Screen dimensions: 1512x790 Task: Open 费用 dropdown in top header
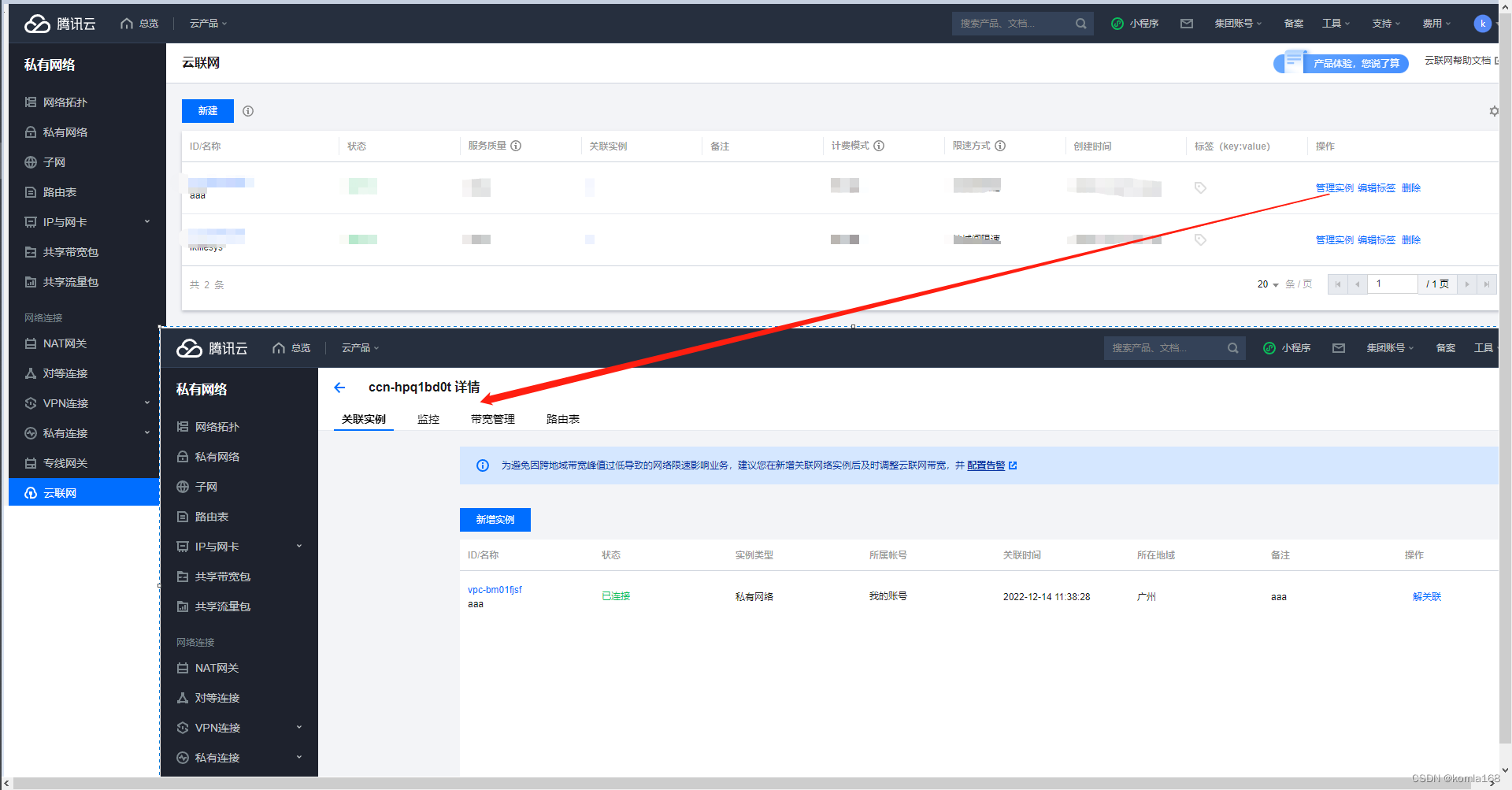tap(1437, 24)
